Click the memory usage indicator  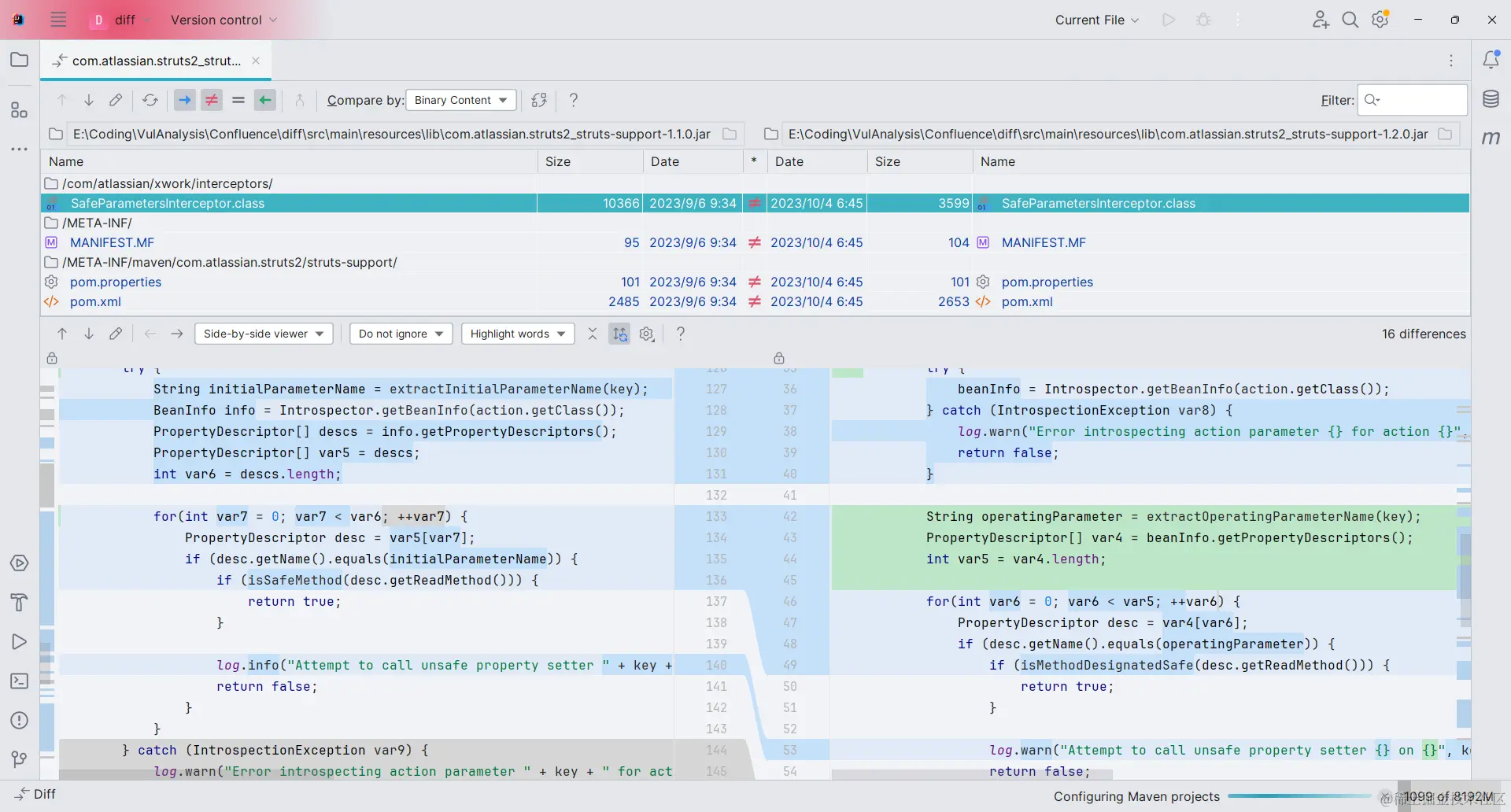click(x=1449, y=796)
